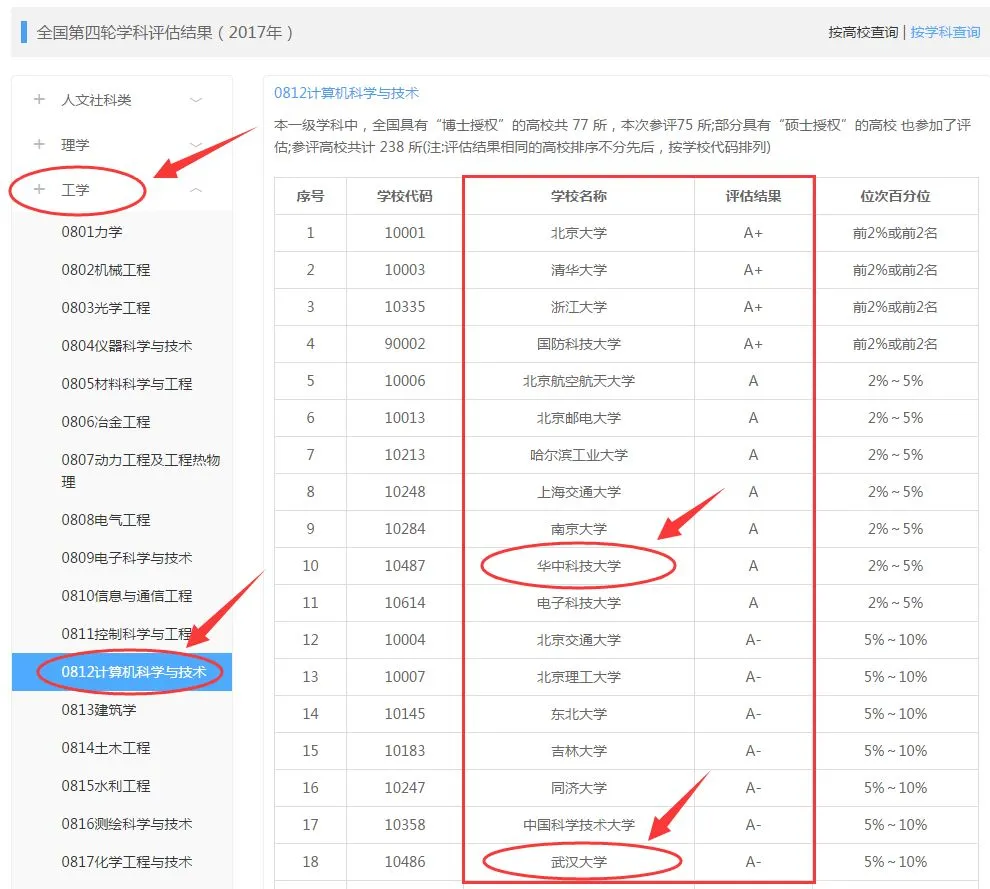Image resolution: width=990 pixels, height=889 pixels.
Task: Click the page title 全国第四轮学科评估结果
Action: 164,32
